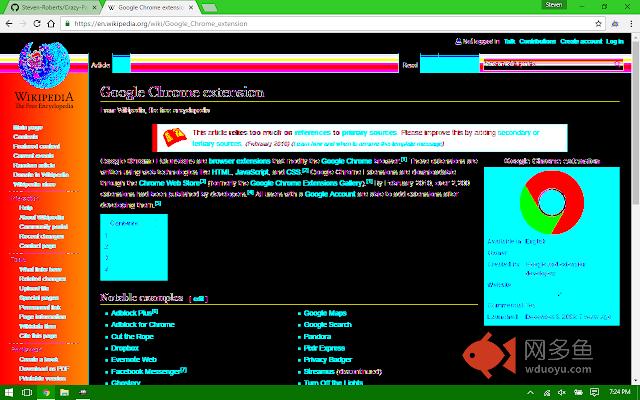Switch to the Steven-Roberts GitHub tab
640x400 pixels.
(53, 8)
